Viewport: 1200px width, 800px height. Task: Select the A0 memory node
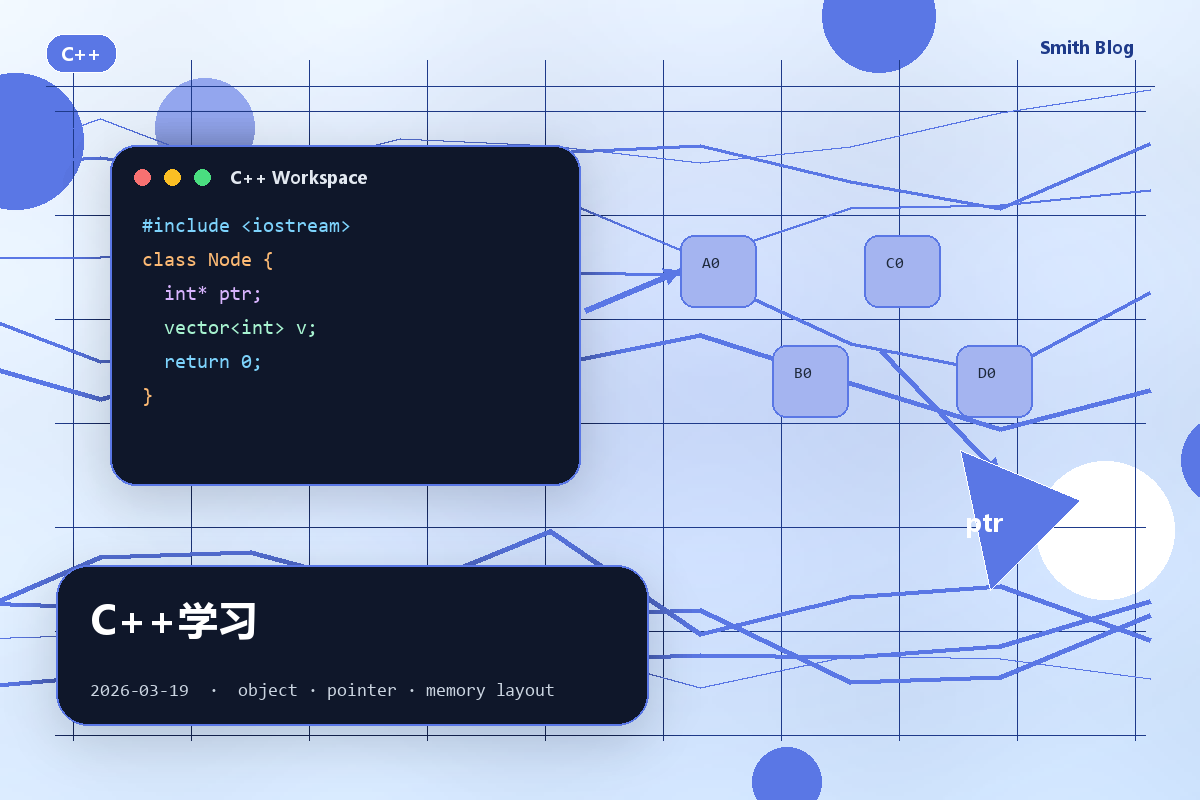point(718,271)
